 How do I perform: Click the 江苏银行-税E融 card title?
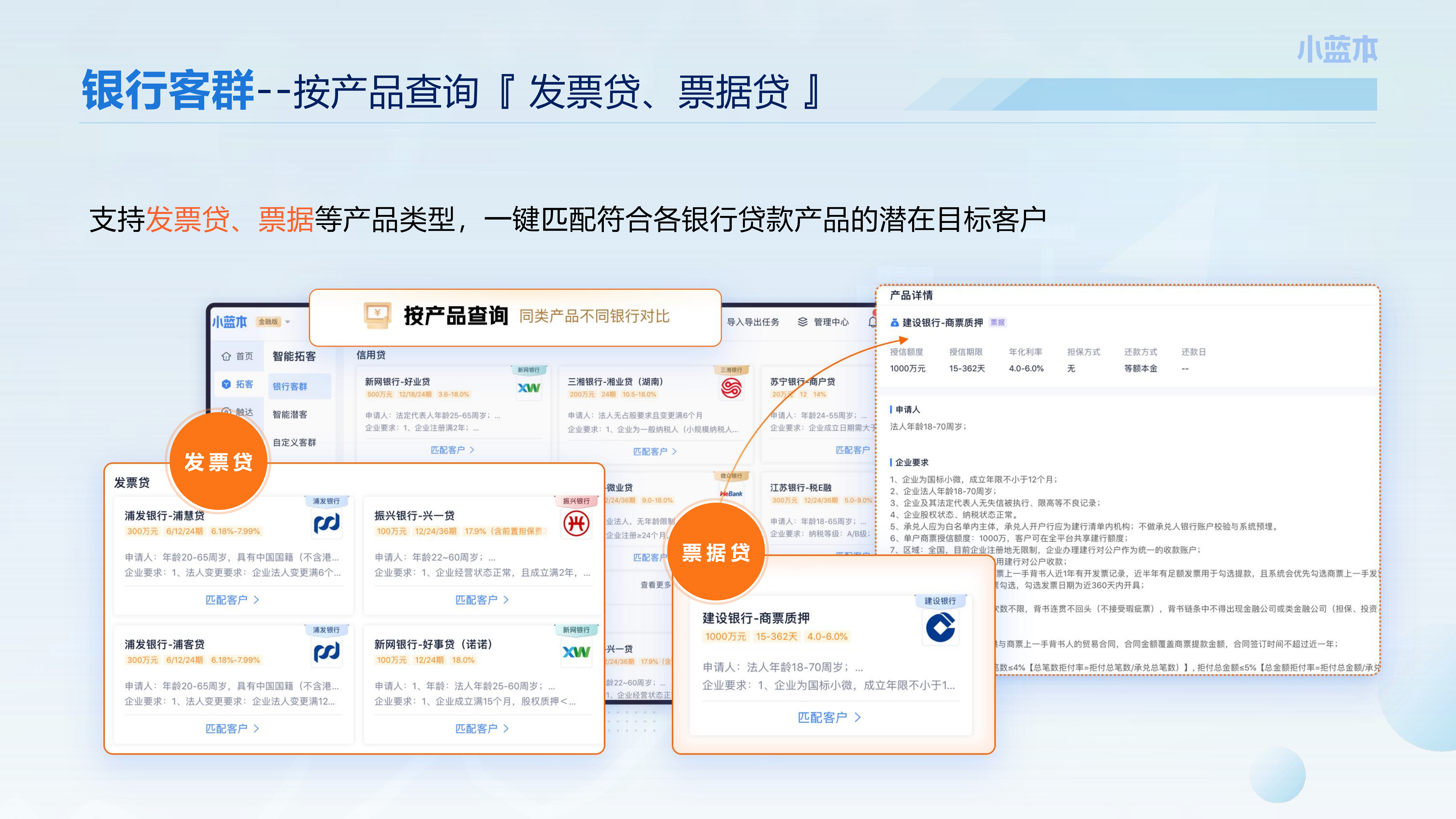[x=801, y=488]
